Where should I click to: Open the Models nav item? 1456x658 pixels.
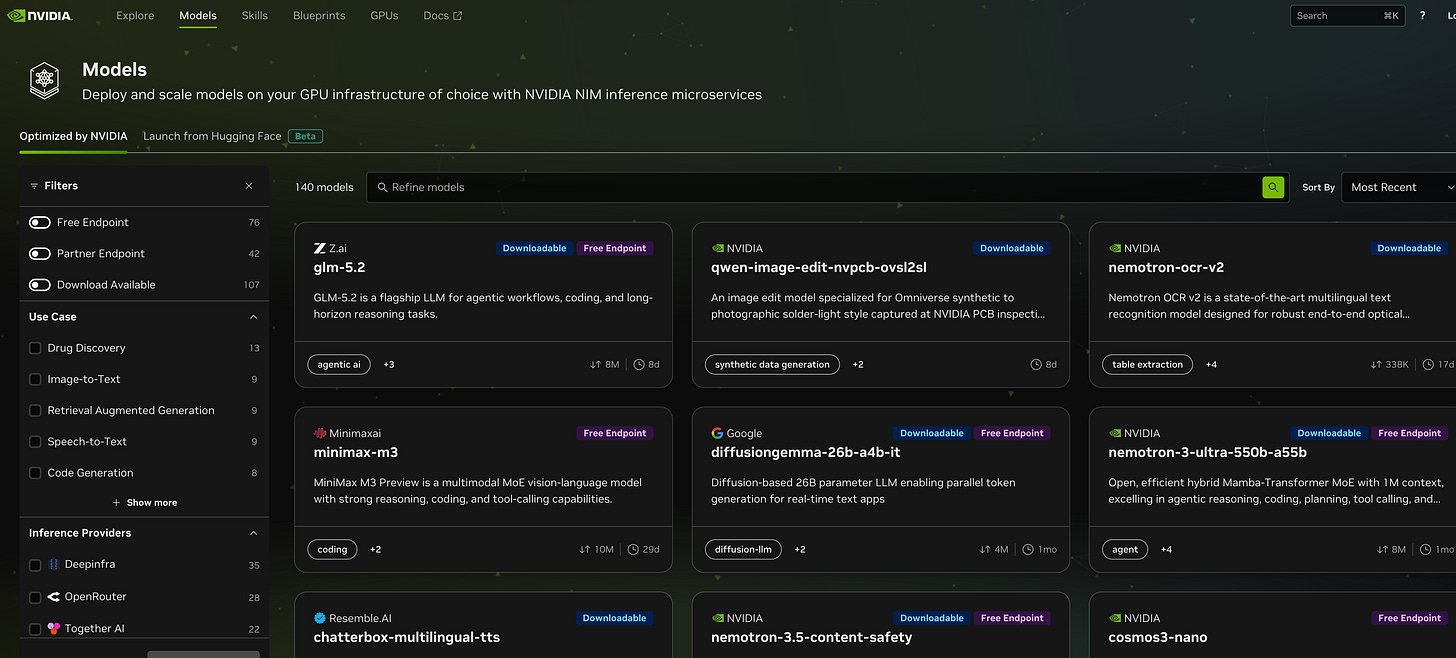(x=198, y=16)
